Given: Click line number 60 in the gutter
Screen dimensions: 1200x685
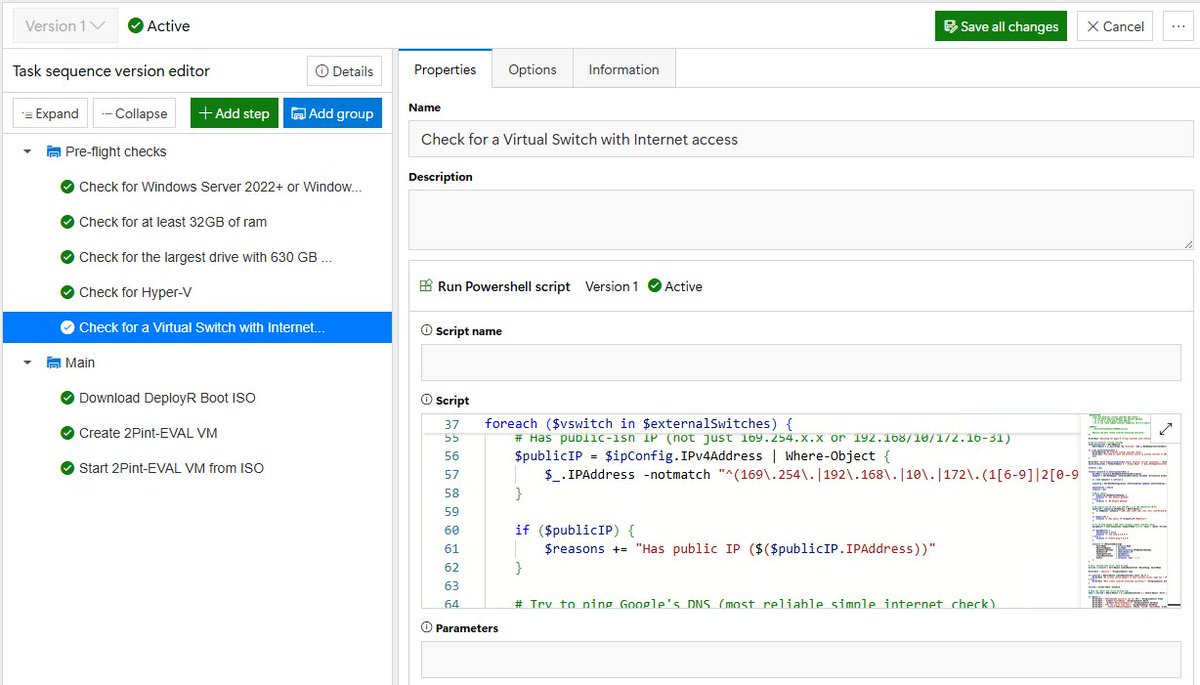Looking at the screenshot, I should (451, 530).
